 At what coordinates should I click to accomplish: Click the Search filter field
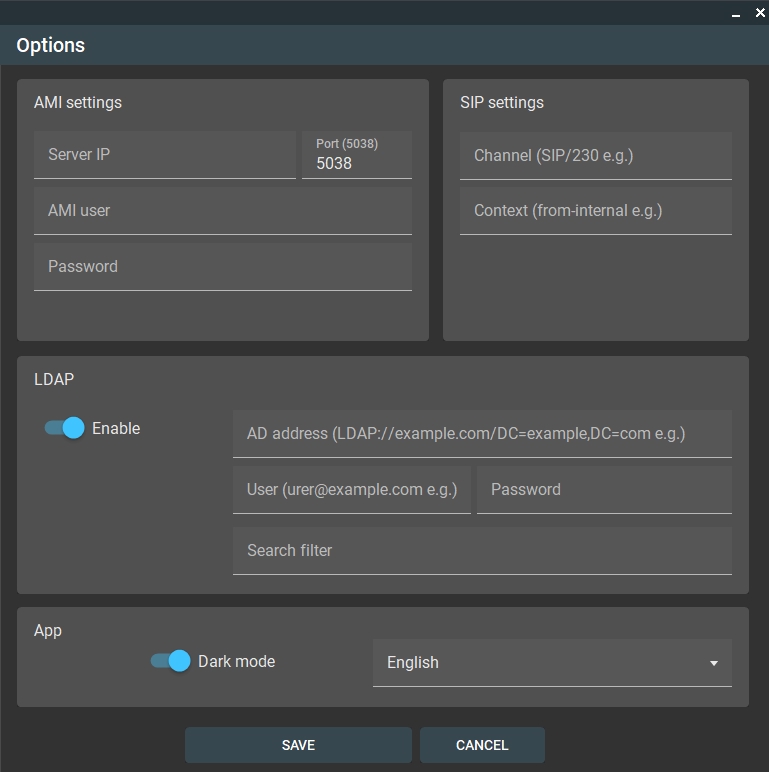[482, 551]
